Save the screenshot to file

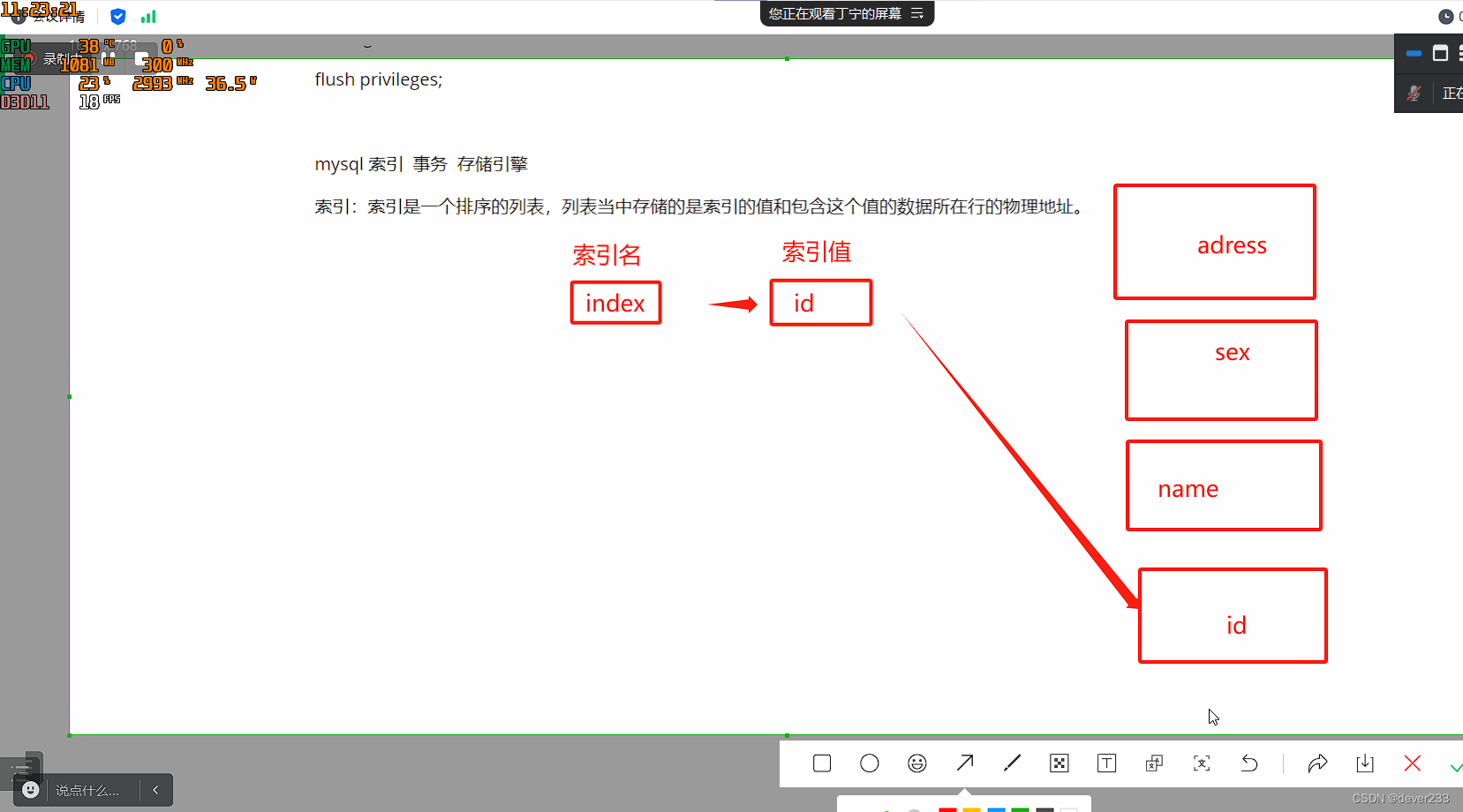pyautogui.click(x=1365, y=763)
